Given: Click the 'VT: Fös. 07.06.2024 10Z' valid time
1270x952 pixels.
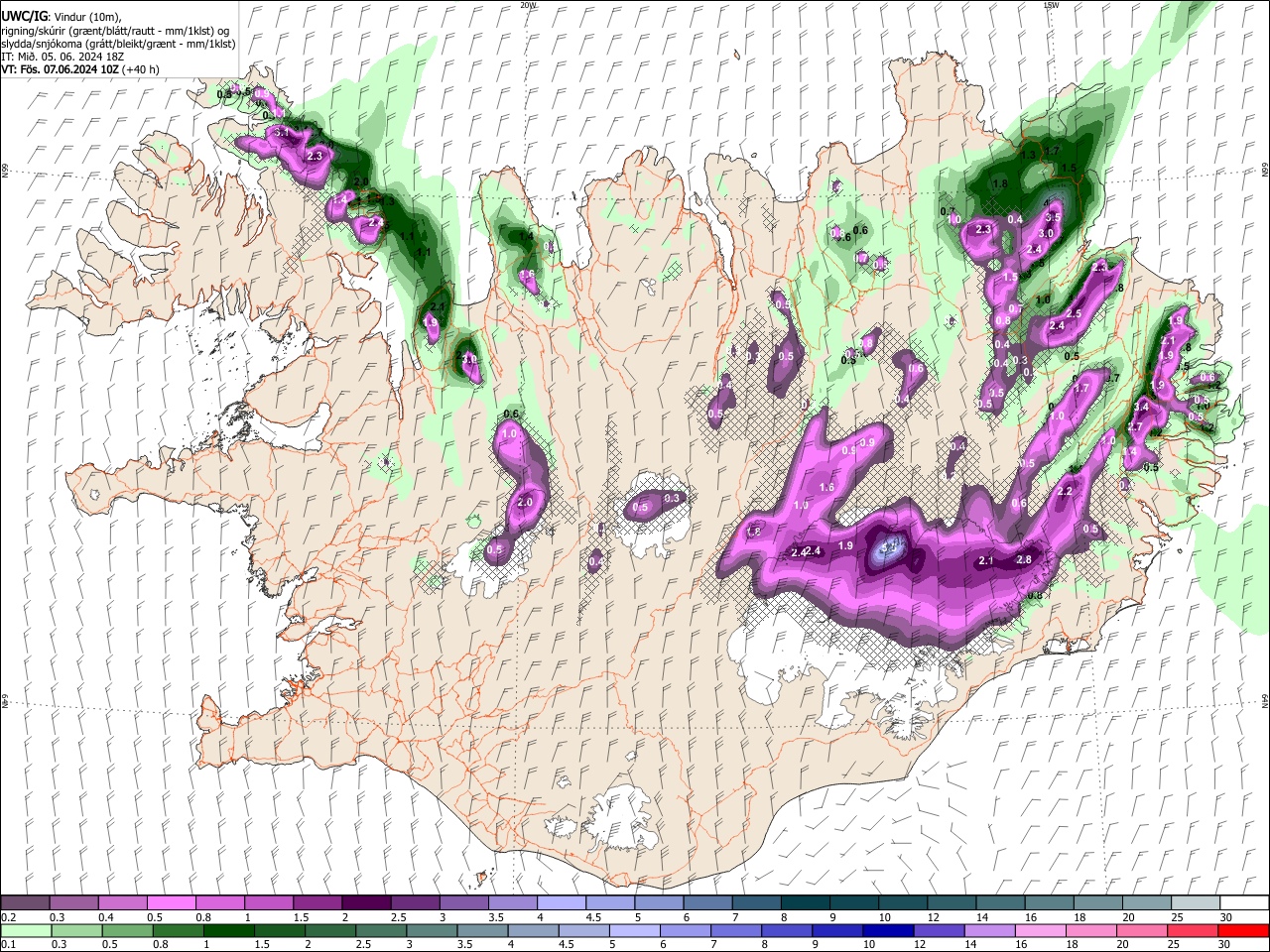Looking at the screenshot, I should pos(60,69).
